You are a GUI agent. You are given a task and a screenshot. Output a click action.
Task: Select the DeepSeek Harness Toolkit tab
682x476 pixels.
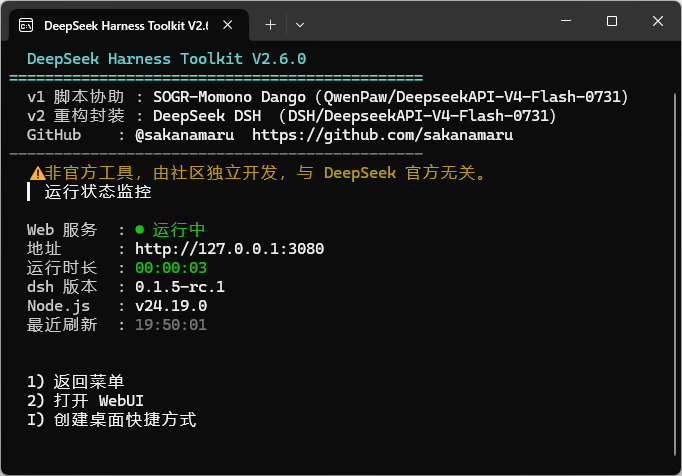tap(129, 26)
